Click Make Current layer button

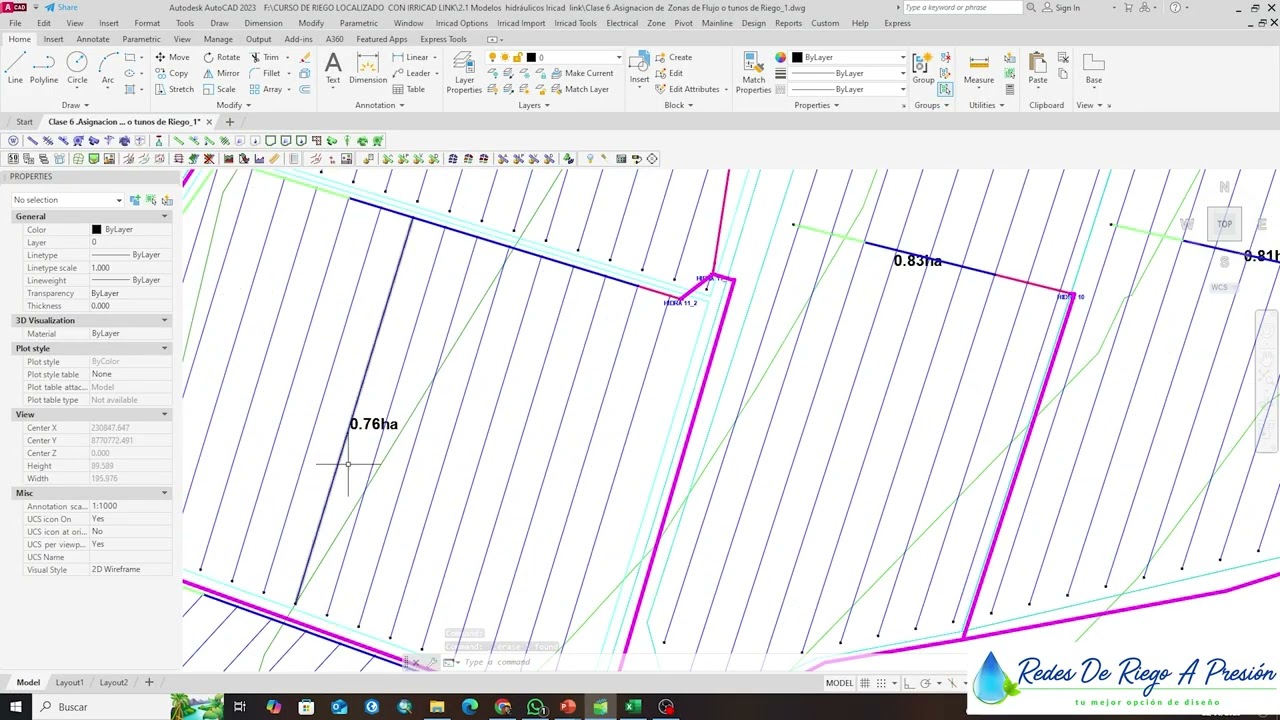[582, 73]
